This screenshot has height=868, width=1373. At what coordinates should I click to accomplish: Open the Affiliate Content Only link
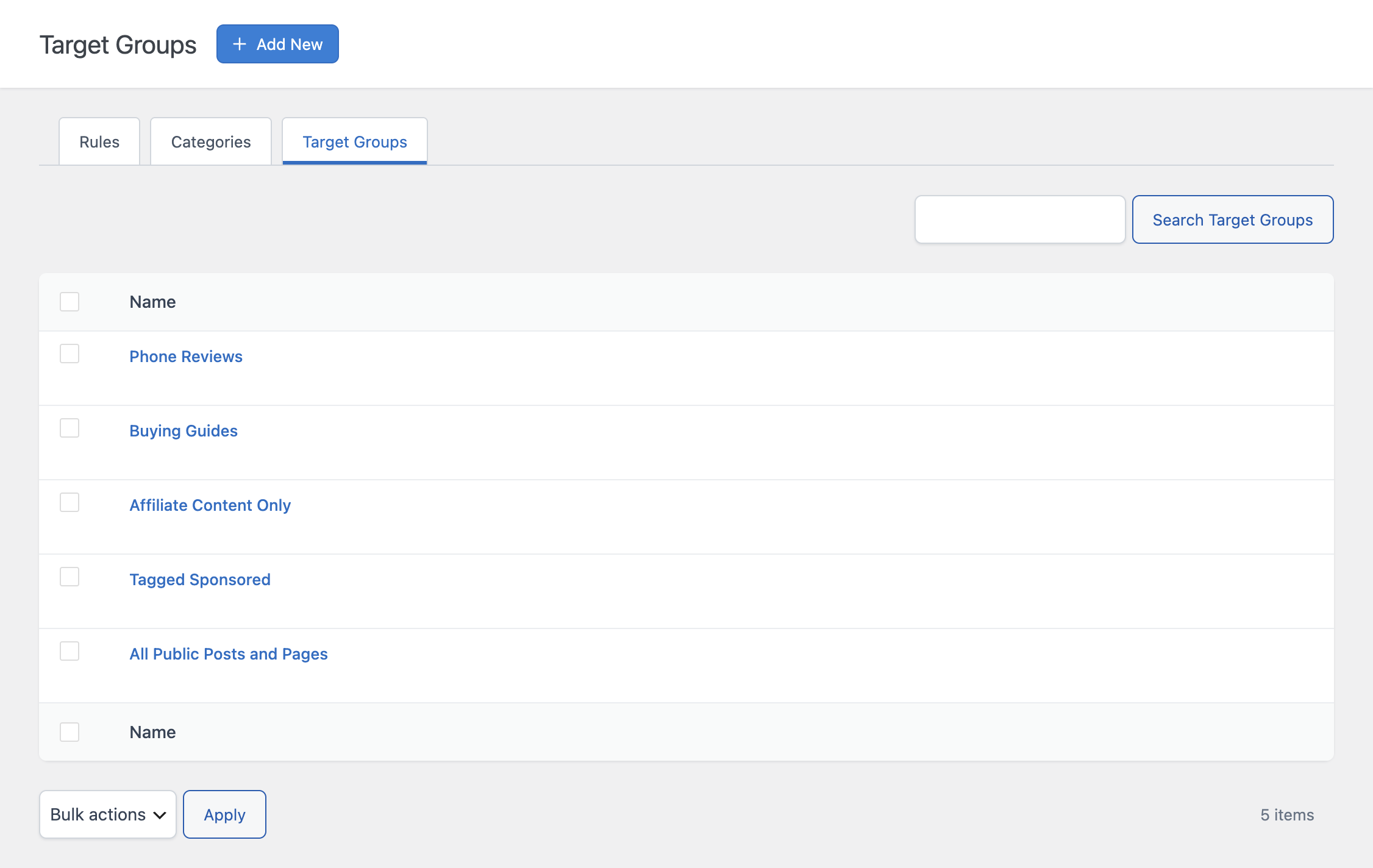[x=210, y=505]
